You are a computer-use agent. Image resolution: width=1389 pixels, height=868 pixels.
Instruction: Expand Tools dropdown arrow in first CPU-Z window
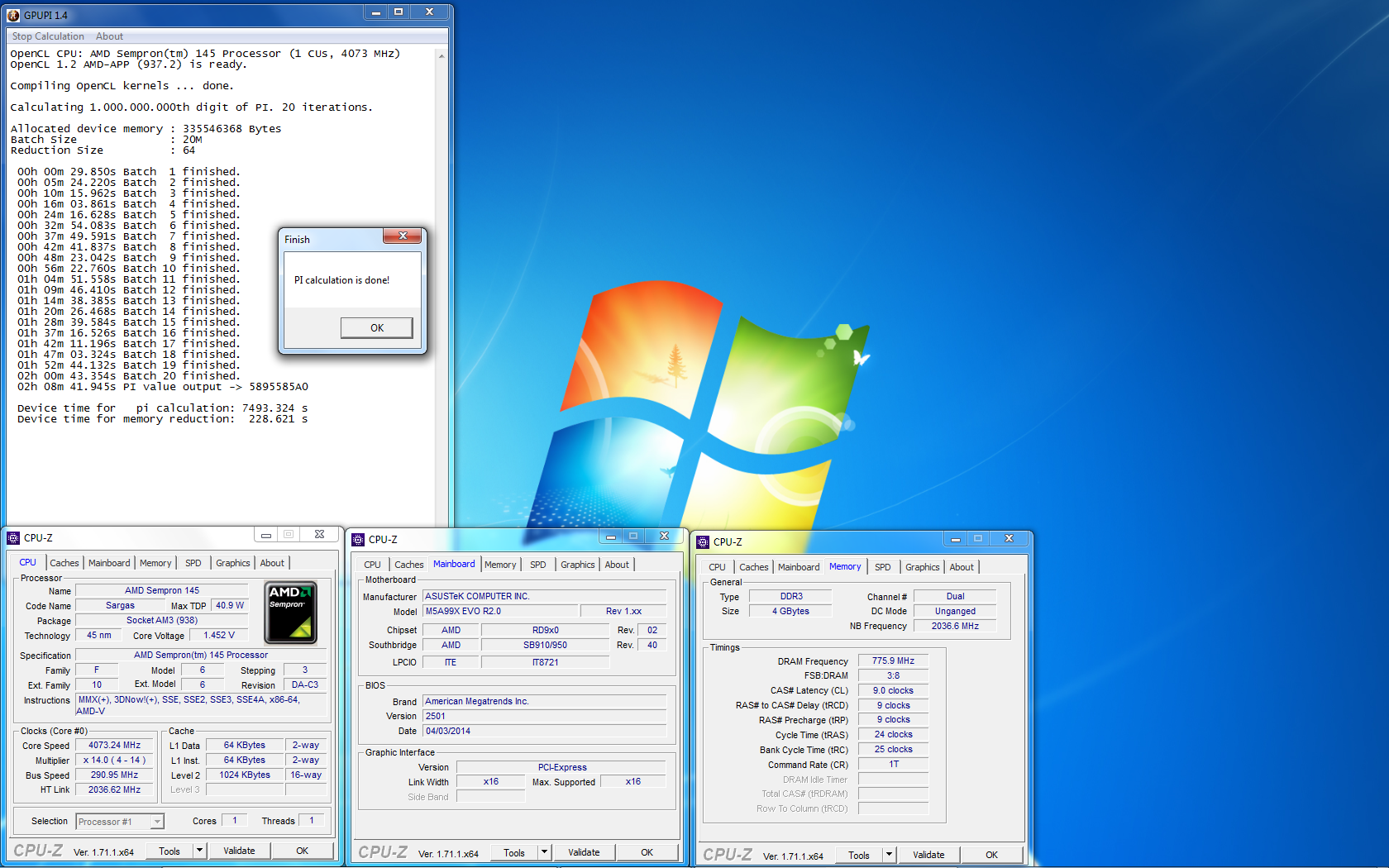[199, 851]
